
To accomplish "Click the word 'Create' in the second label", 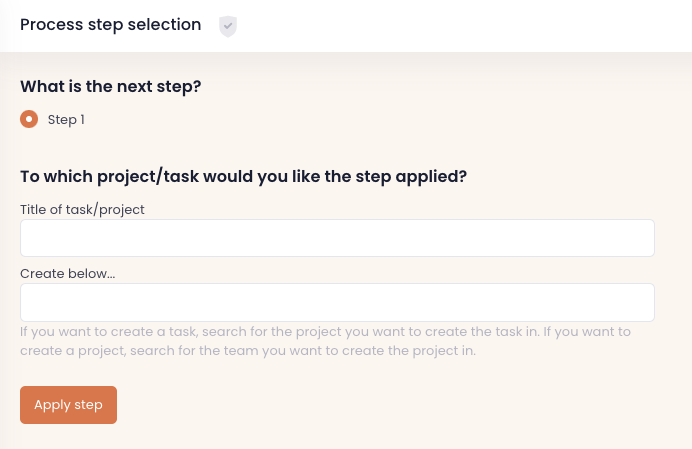I will [x=40, y=273].
